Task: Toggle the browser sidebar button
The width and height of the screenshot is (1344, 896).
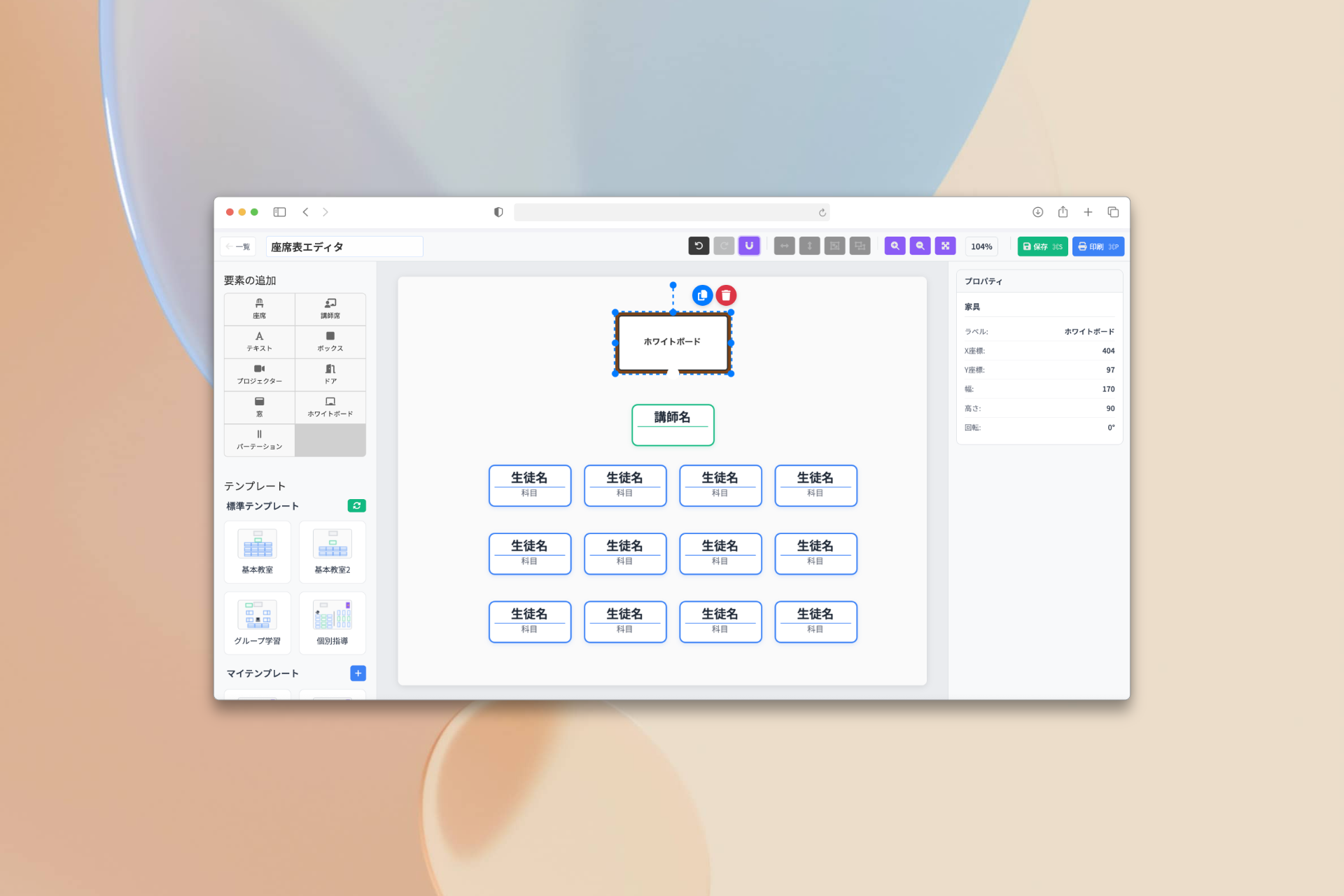Action: tap(279, 212)
